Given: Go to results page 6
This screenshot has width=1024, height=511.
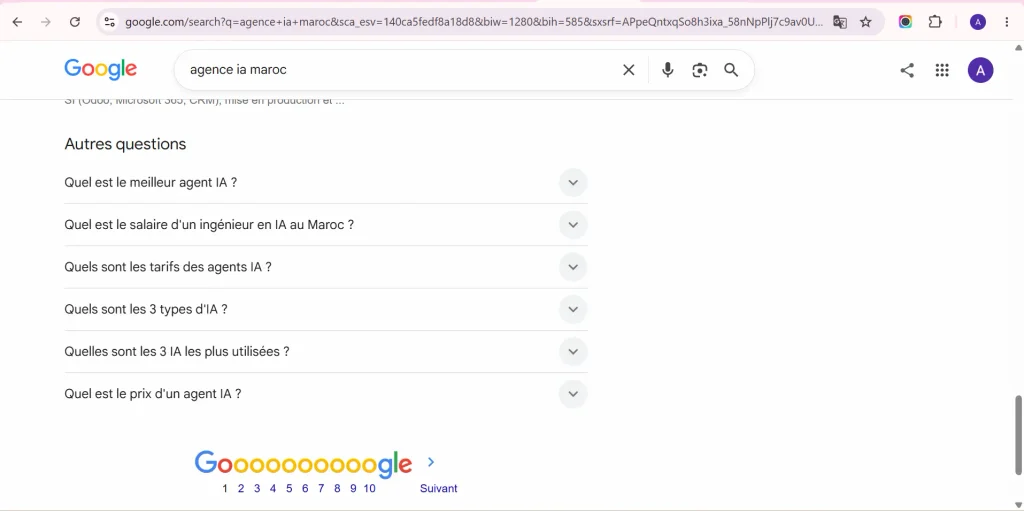Looking at the screenshot, I should (x=305, y=488).
